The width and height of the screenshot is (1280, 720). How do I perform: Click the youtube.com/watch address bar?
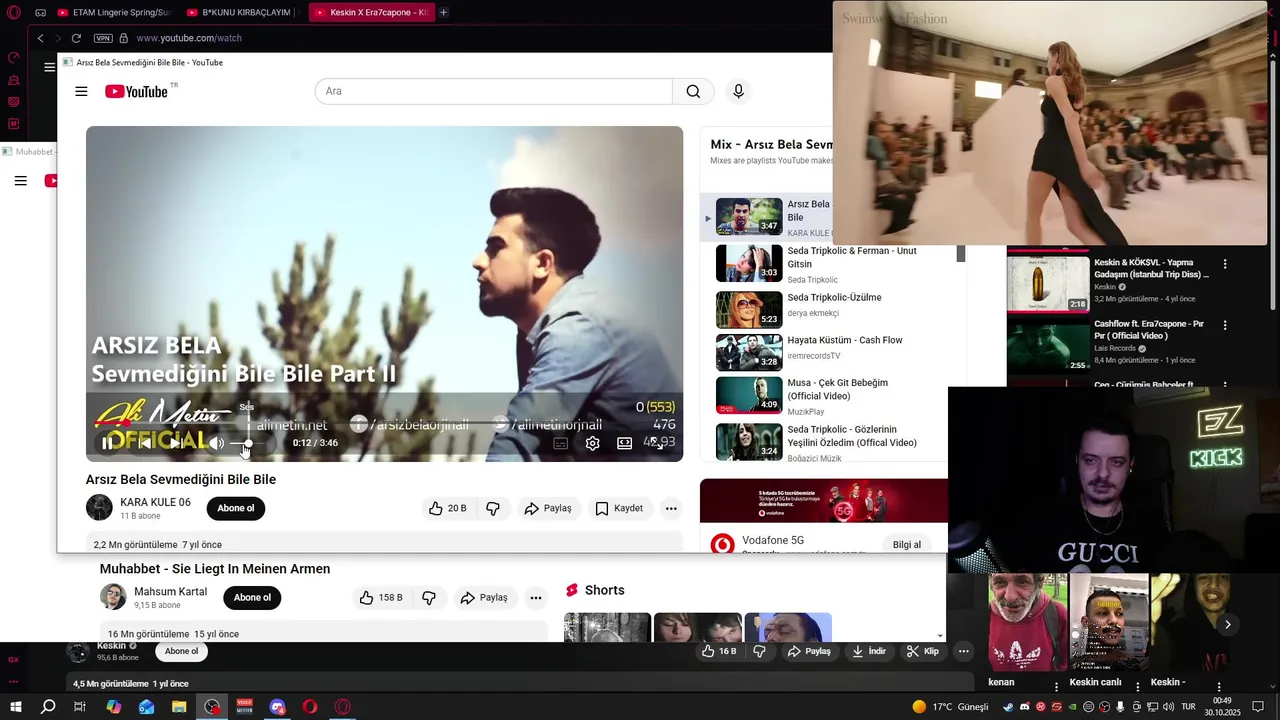[189, 38]
